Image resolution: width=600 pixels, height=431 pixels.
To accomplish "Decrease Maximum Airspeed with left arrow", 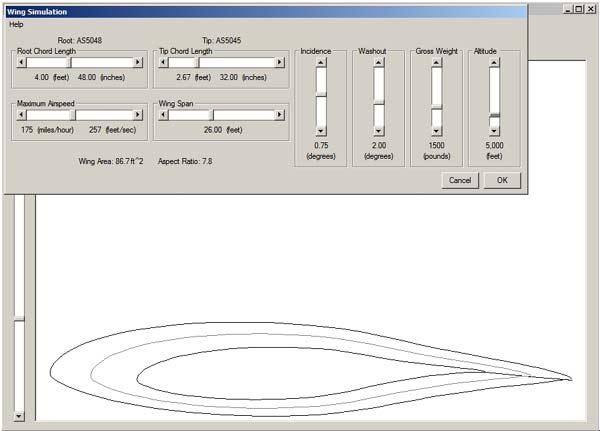I will [x=21, y=115].
